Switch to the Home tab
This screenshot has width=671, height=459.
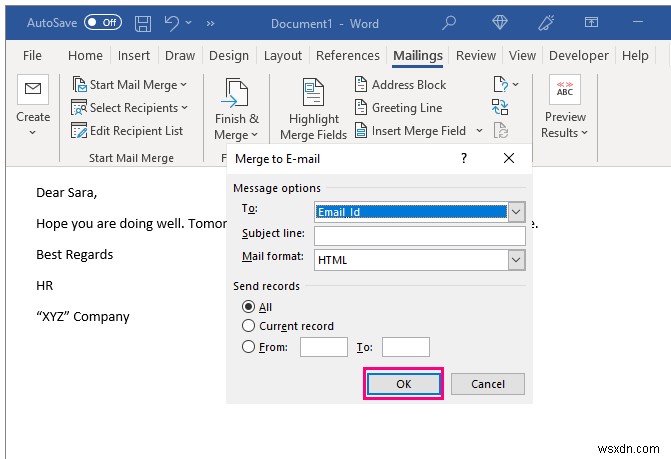click(x=85, y=56)
